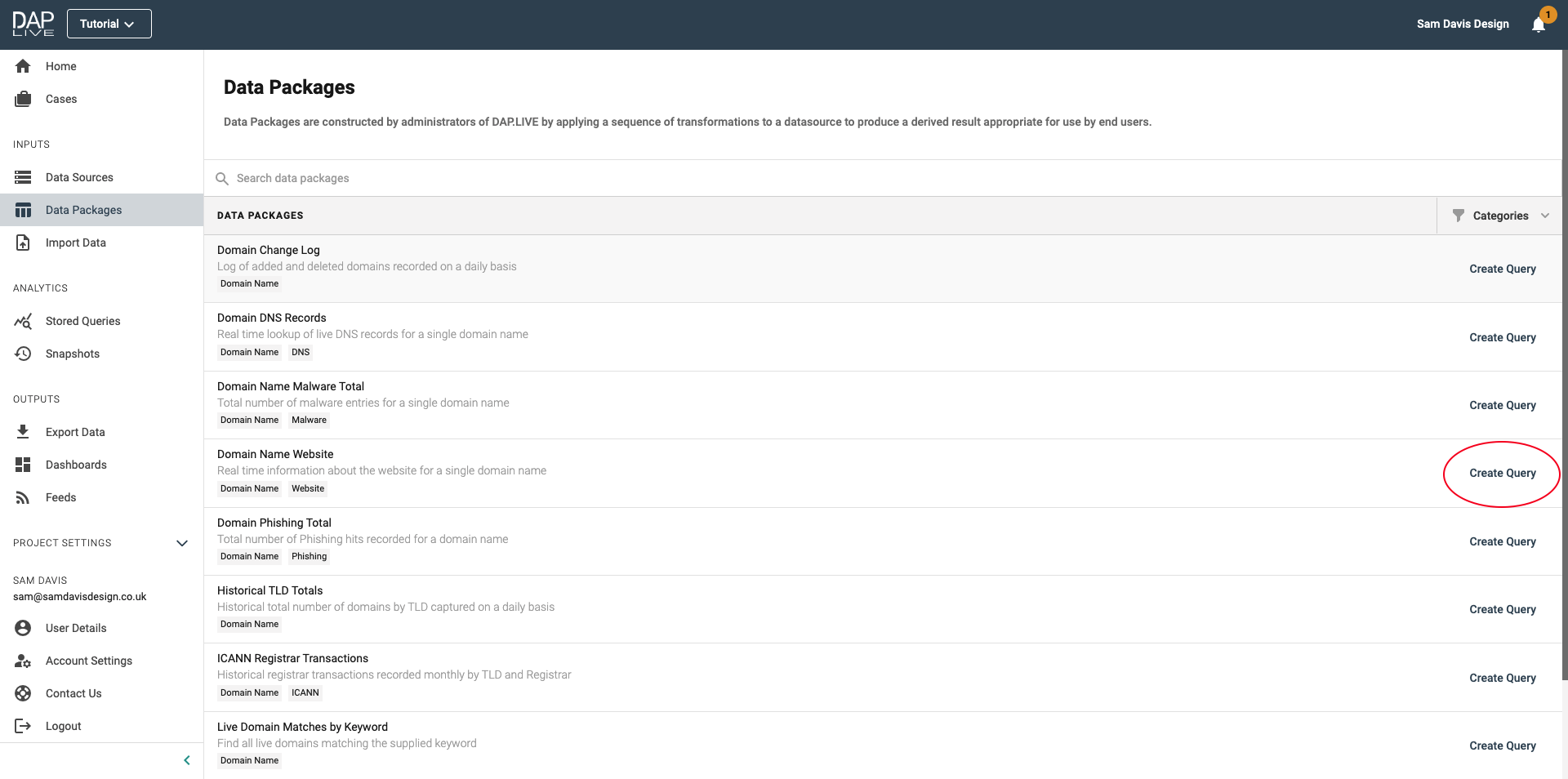The image size is (1568, 779).
Task: Click the Feeds RSS icon
Action: click(x=23, y=497)
